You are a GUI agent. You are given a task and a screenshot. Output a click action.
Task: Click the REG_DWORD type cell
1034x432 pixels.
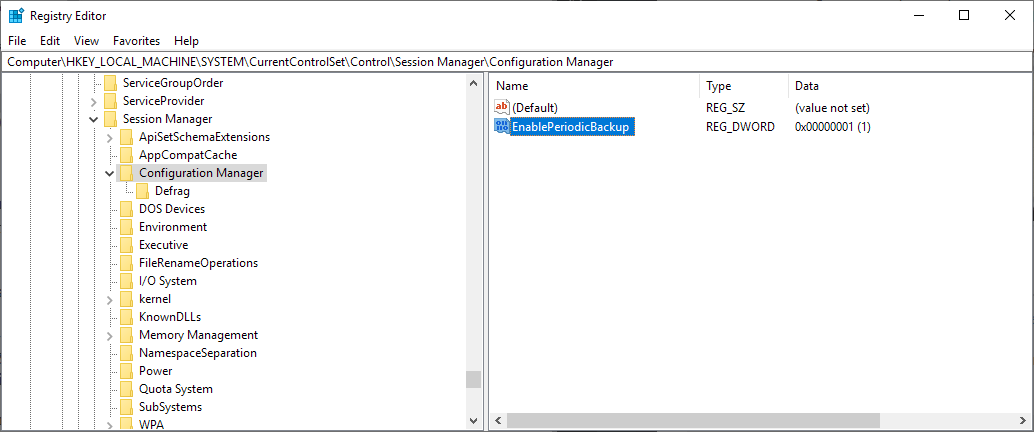point(740,127)
